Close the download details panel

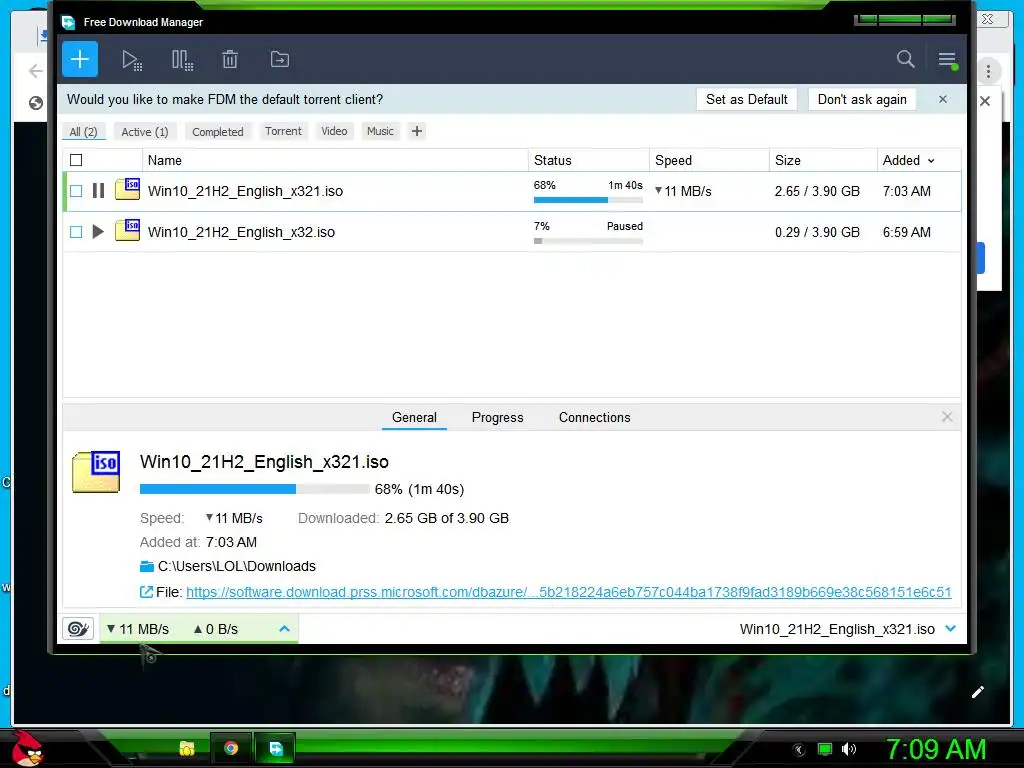[x=947, y=417]
